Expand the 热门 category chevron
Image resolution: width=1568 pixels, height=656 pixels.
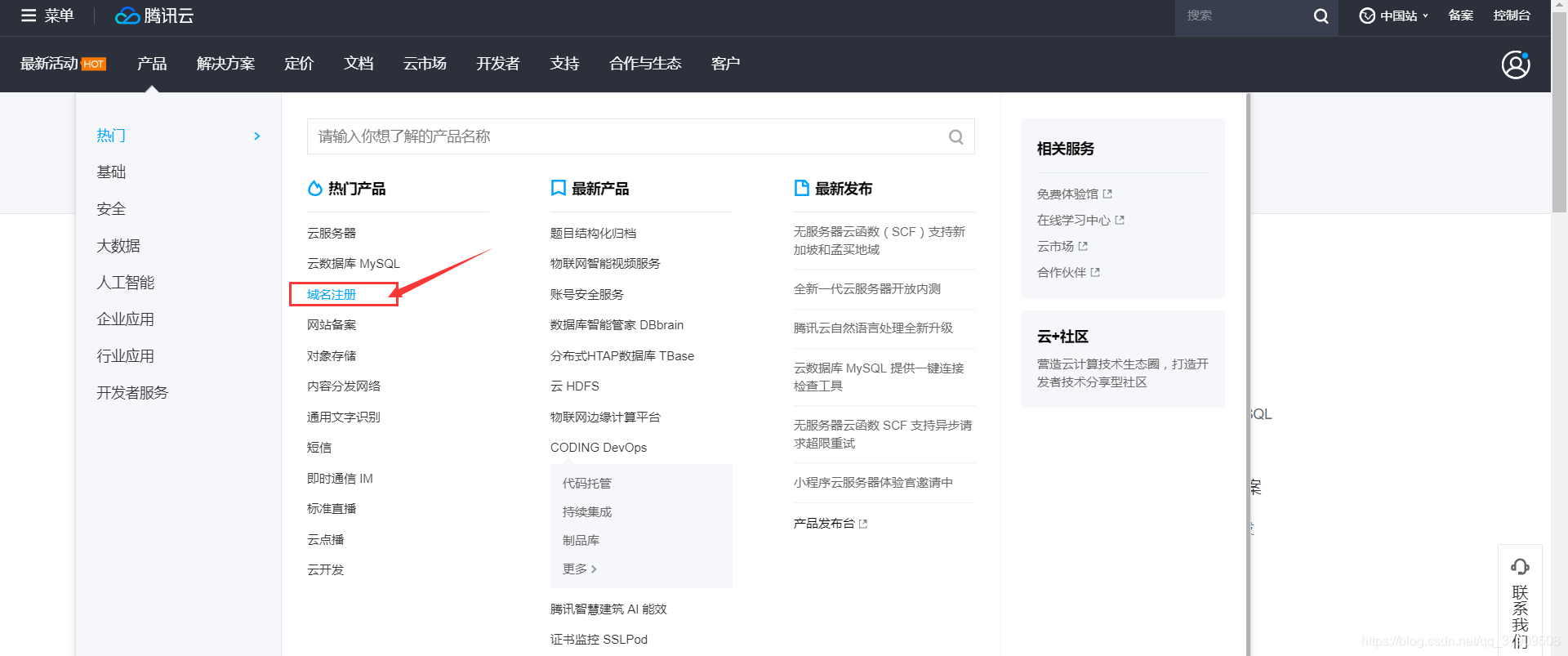(x=257, y=136)
